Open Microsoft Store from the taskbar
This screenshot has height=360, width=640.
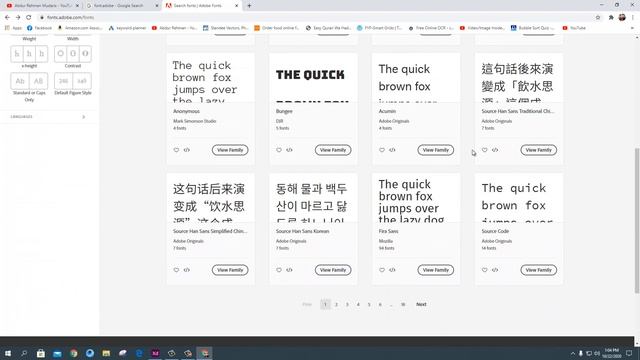[x=41, y=353]
